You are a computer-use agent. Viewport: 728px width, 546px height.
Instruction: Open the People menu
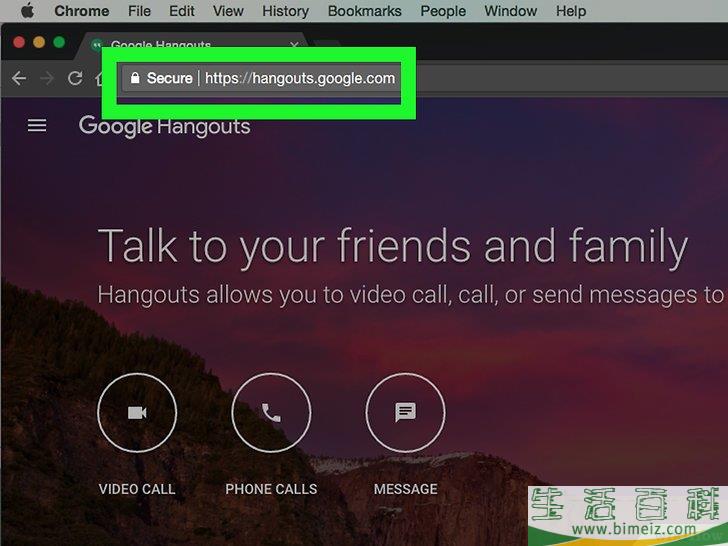coord(443,11)
